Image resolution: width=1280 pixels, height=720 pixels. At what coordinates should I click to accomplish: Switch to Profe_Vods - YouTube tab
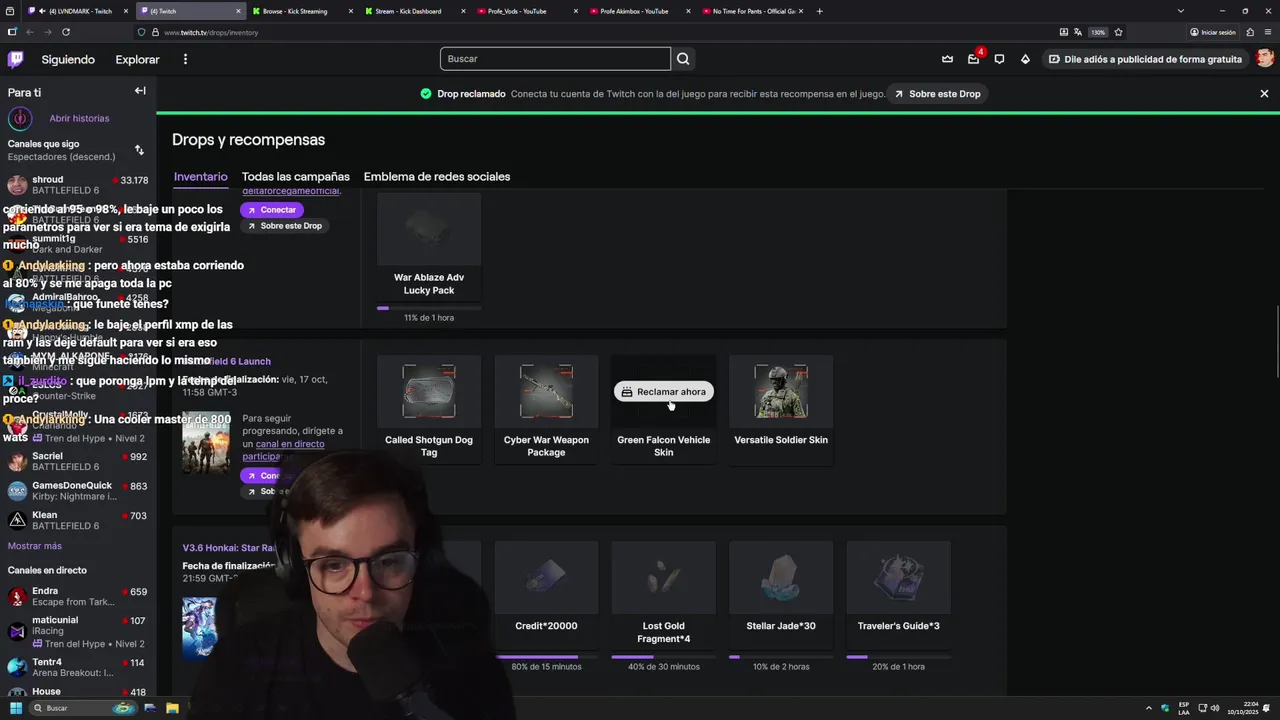[526, 11]
